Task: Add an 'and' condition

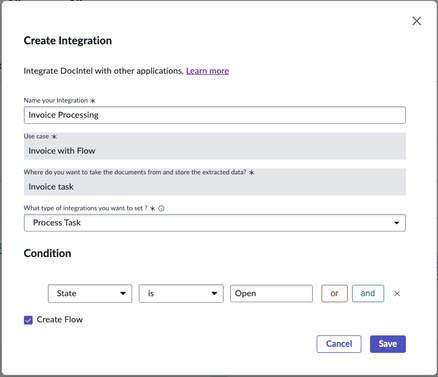Action: point(368,293)
